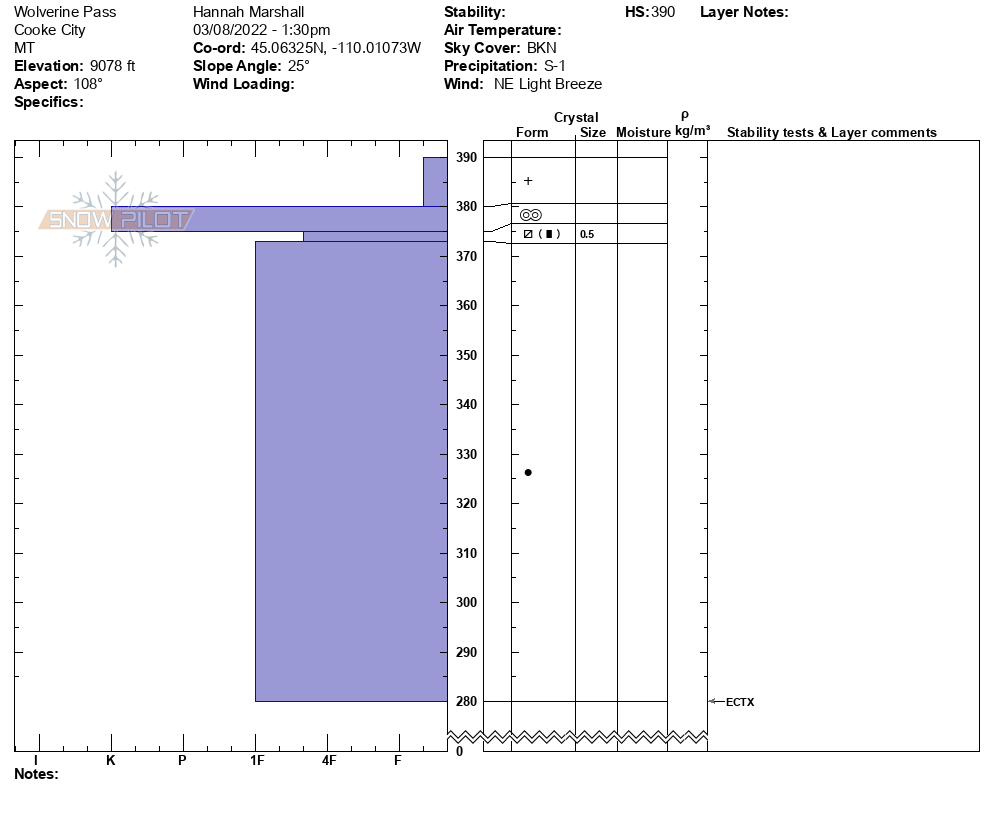Screen dimensions: 994x840
Task: Click Stability tests & Layer comments header
Action: (832, 132)
